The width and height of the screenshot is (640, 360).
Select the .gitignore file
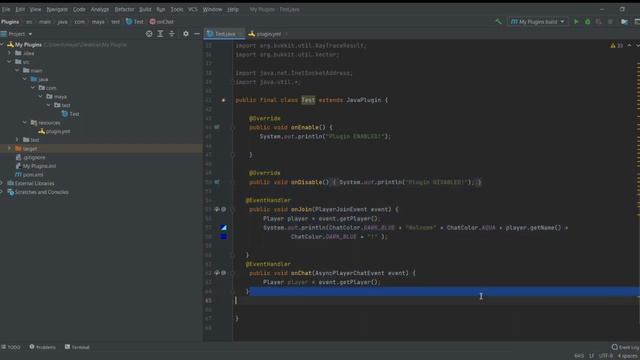pos(30,157)
